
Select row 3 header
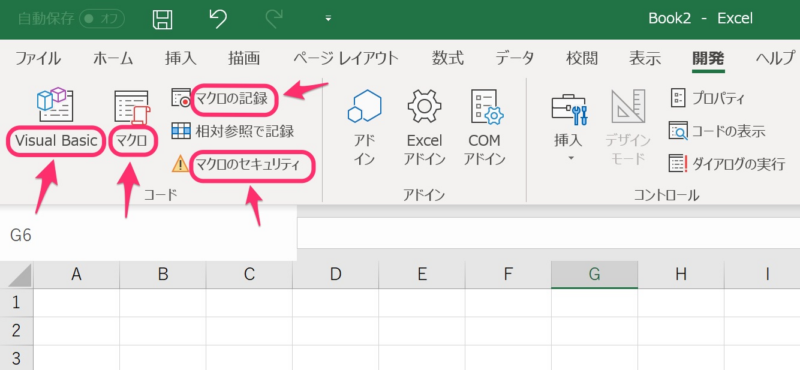coord(16,357)
